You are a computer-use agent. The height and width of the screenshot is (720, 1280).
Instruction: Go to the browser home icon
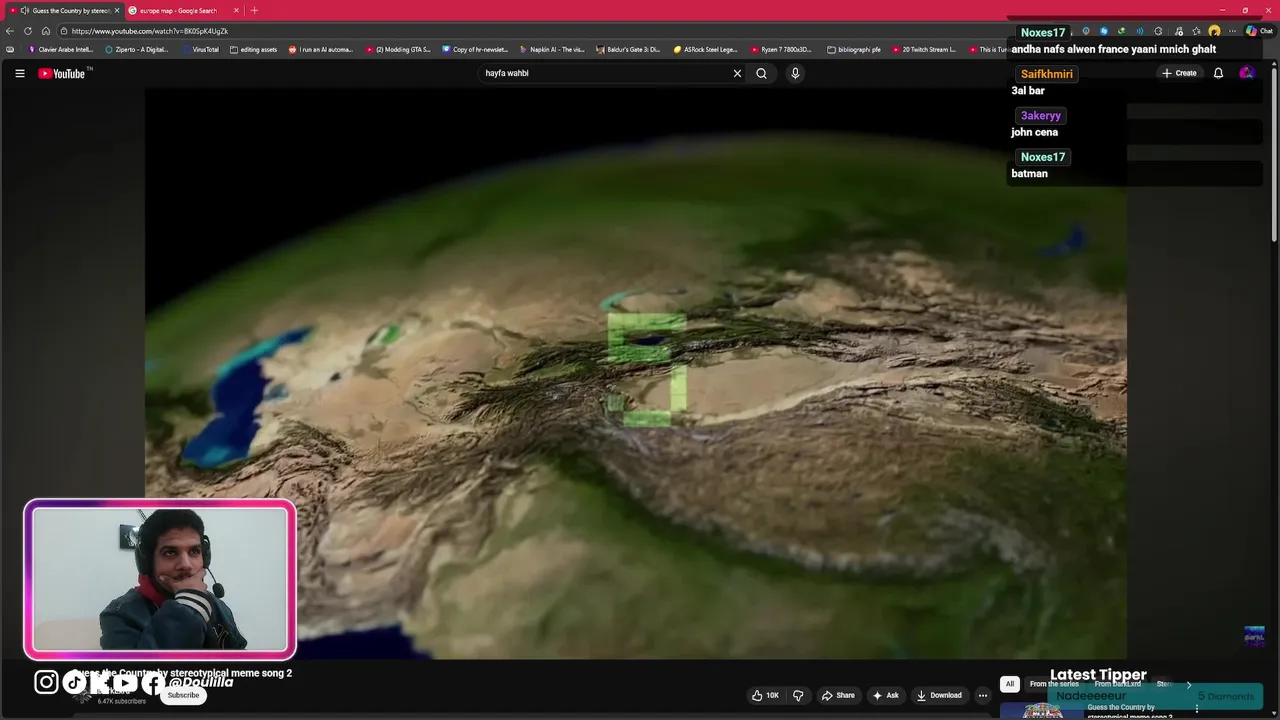45,31
